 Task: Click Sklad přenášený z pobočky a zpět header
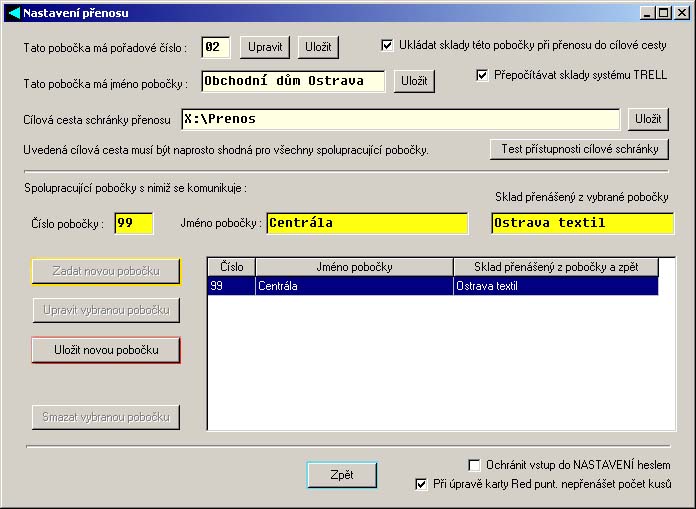[x=556, y=267]
